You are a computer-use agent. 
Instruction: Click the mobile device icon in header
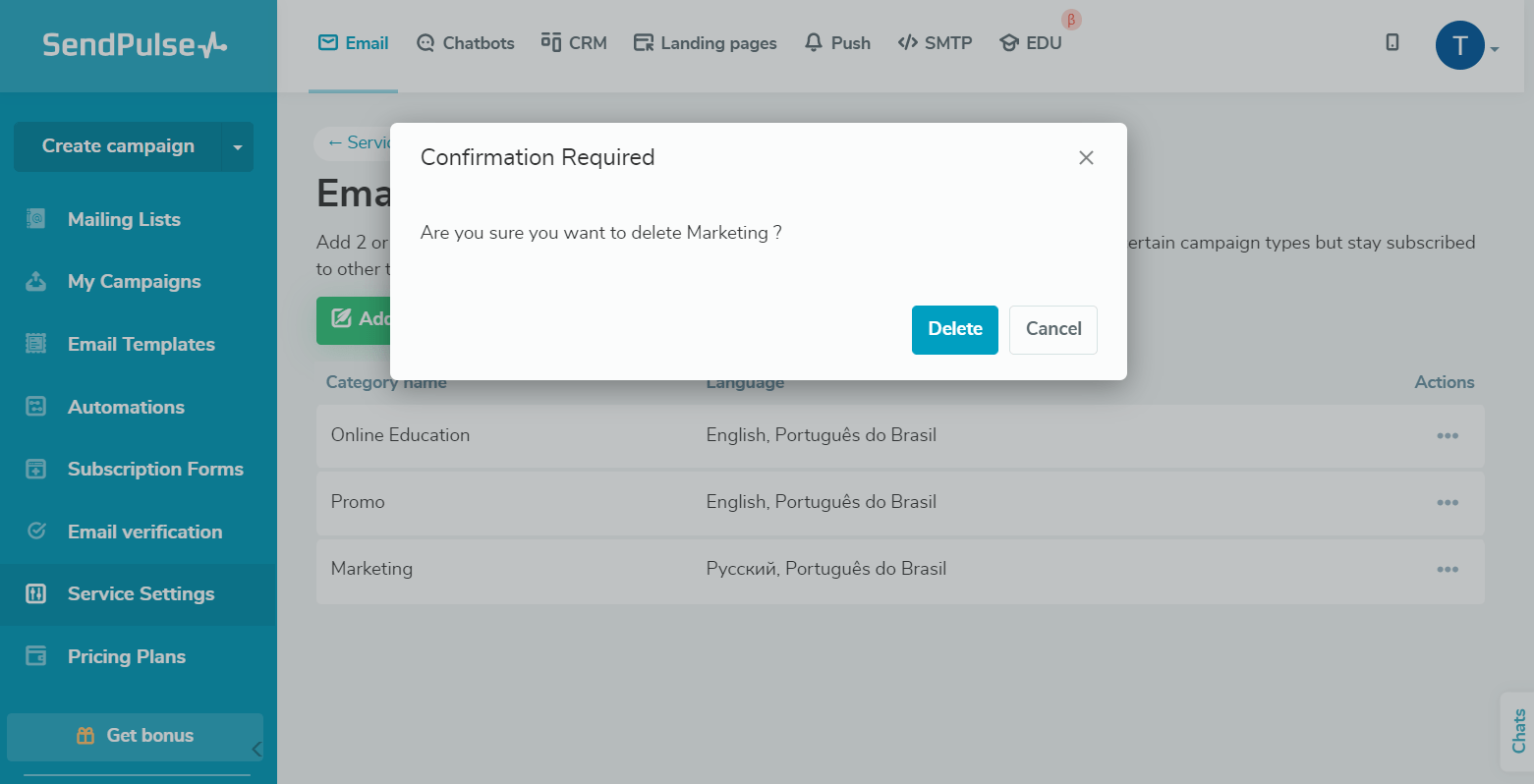click(x=1392, y=42)
